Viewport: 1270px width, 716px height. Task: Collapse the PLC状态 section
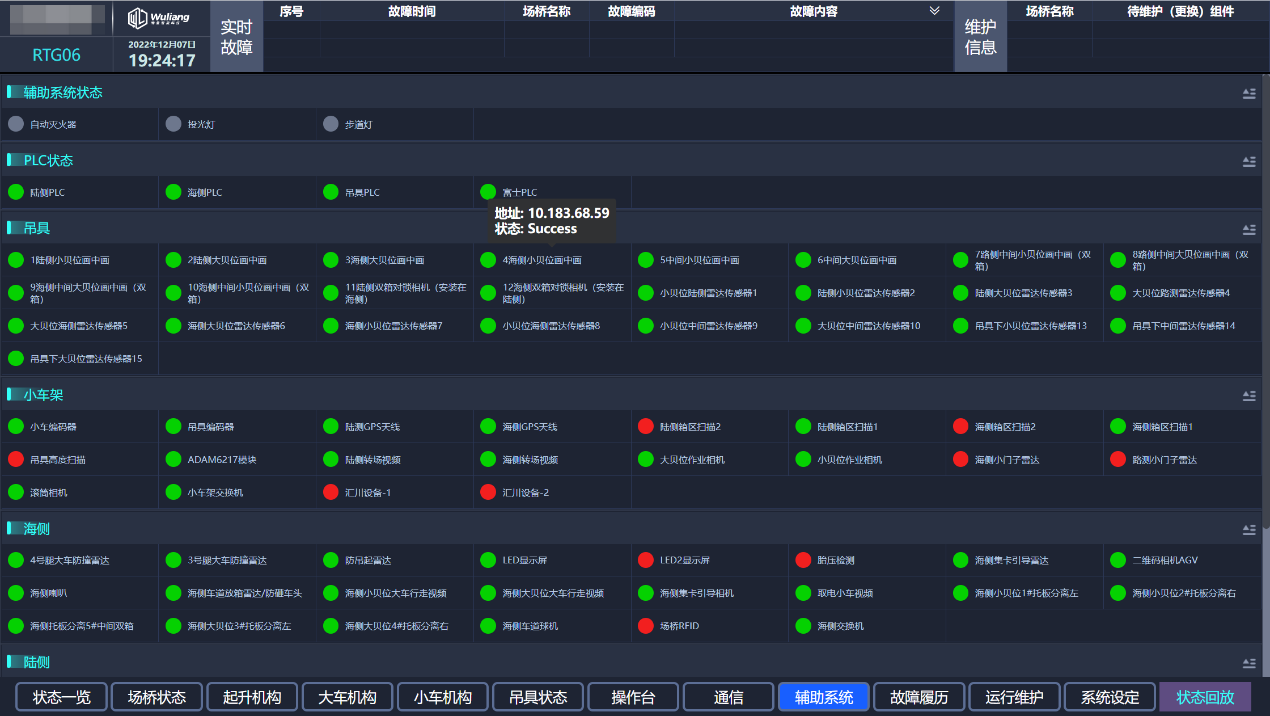[x=1249, y=161]
